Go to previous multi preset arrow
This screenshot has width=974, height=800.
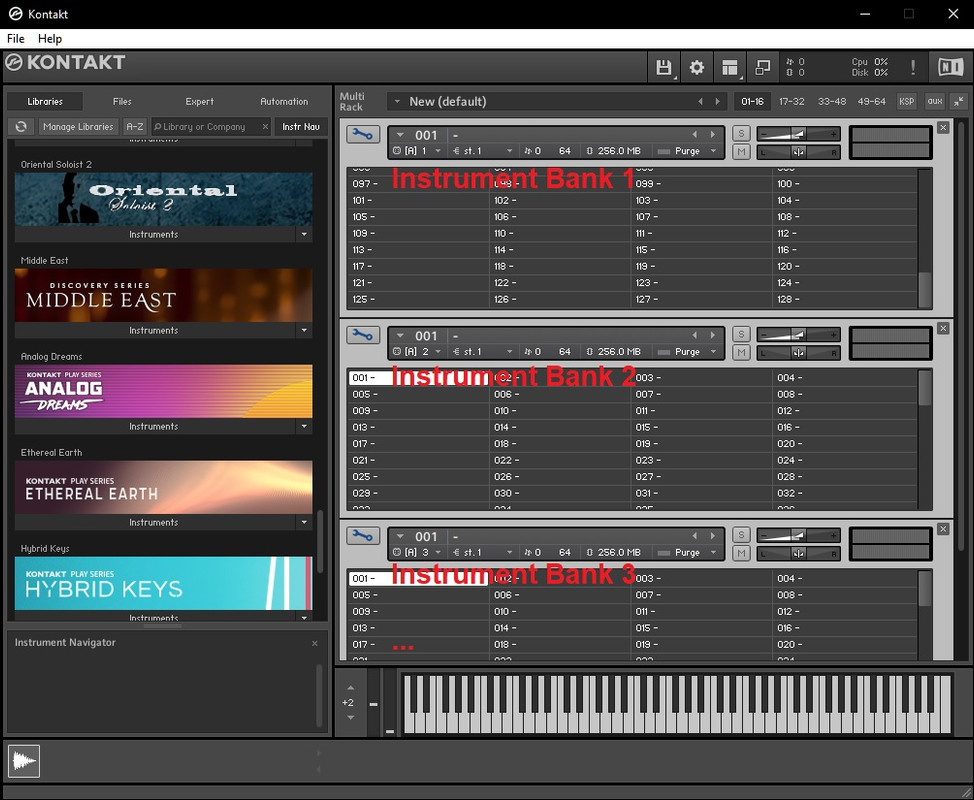[x=701, y=101]
